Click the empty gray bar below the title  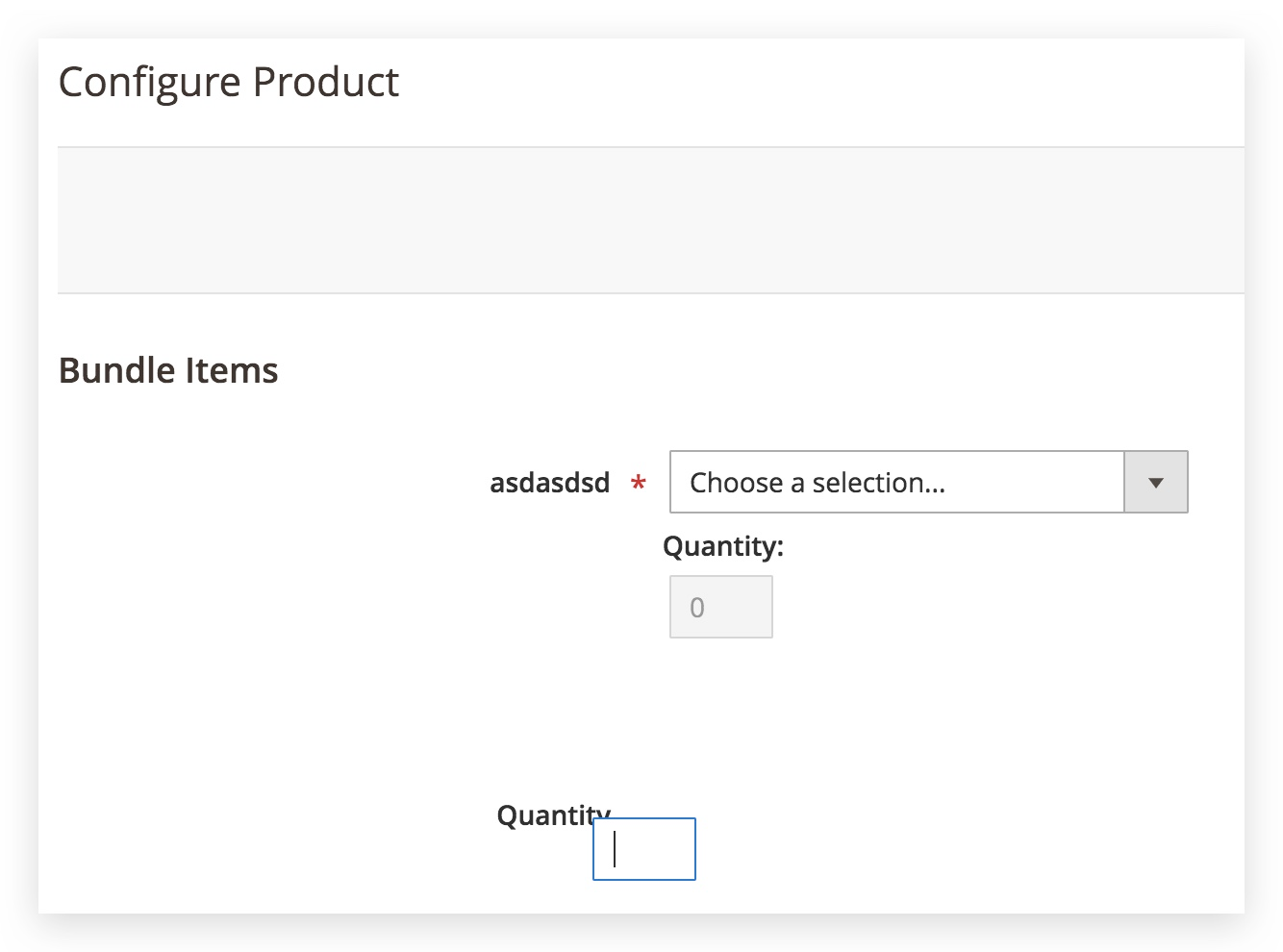pyautogui.click(x=650, y=219)
